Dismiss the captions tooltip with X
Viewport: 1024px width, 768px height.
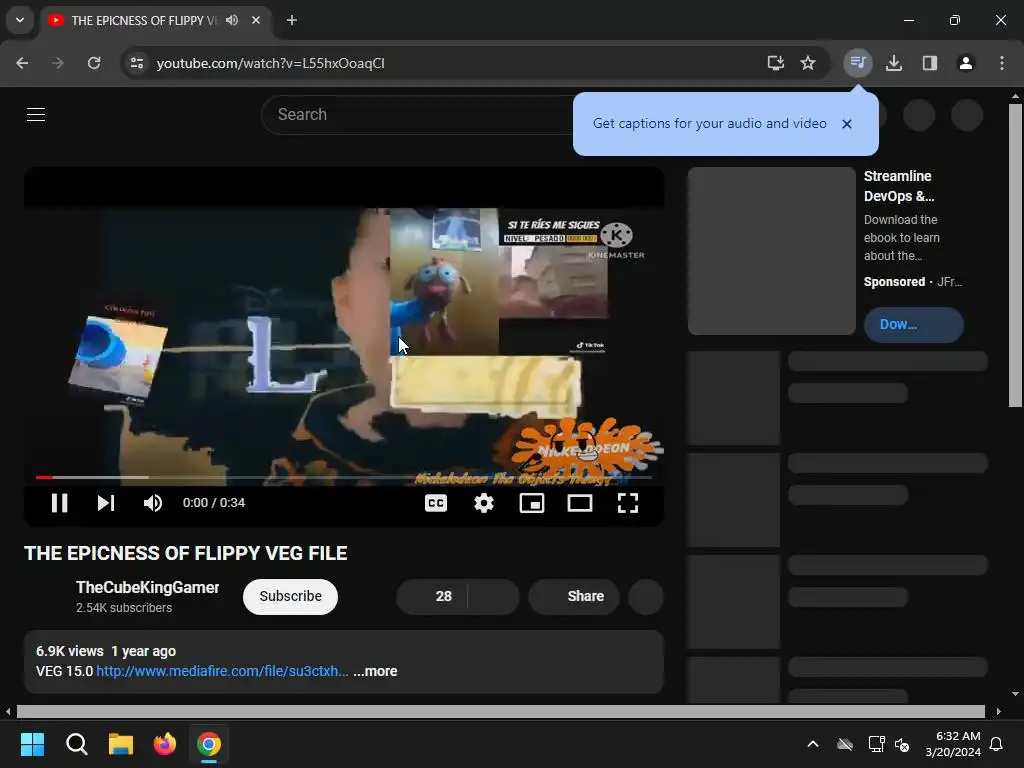847,123
